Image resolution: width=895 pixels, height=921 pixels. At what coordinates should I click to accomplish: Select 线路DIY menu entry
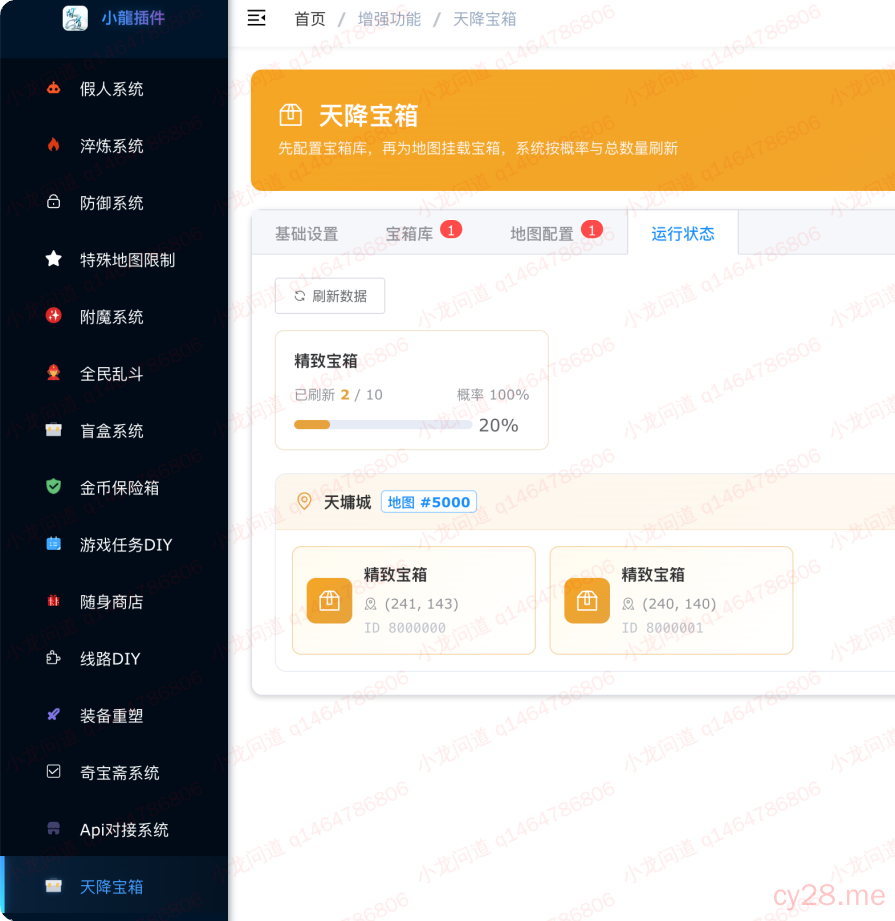[x=114, y=658]
